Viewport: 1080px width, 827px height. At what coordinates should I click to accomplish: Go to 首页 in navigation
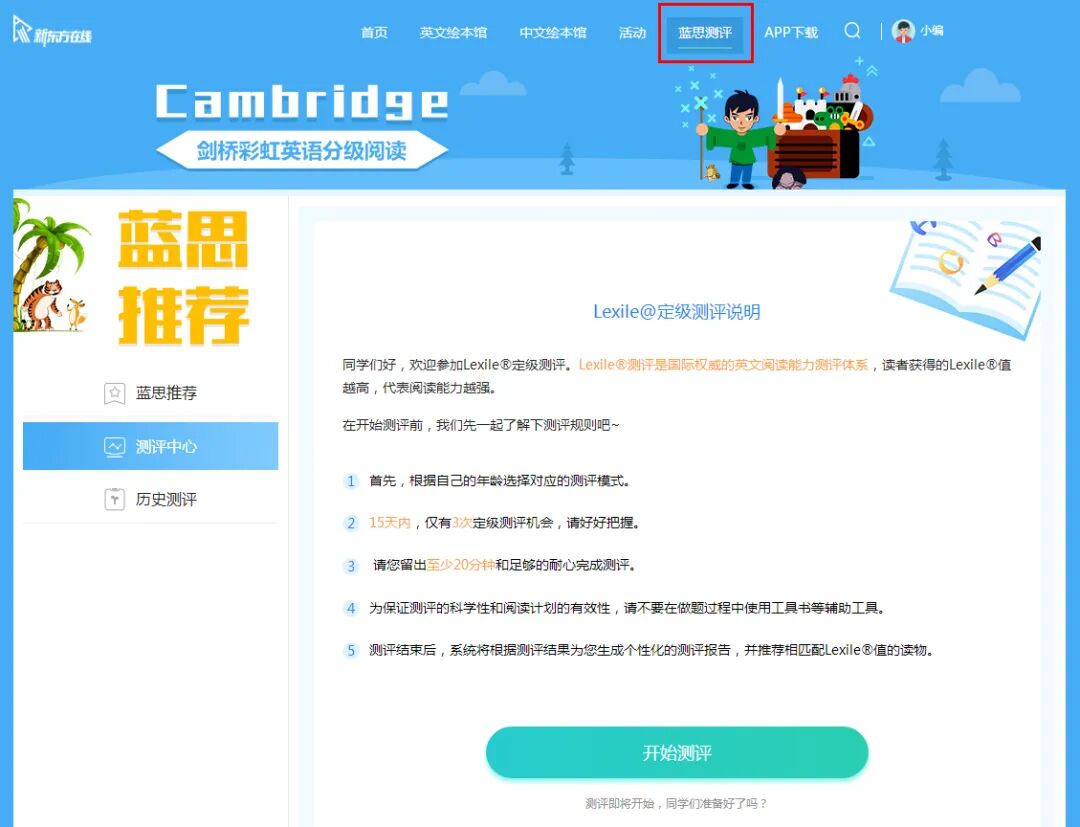(x=374, y=32)
